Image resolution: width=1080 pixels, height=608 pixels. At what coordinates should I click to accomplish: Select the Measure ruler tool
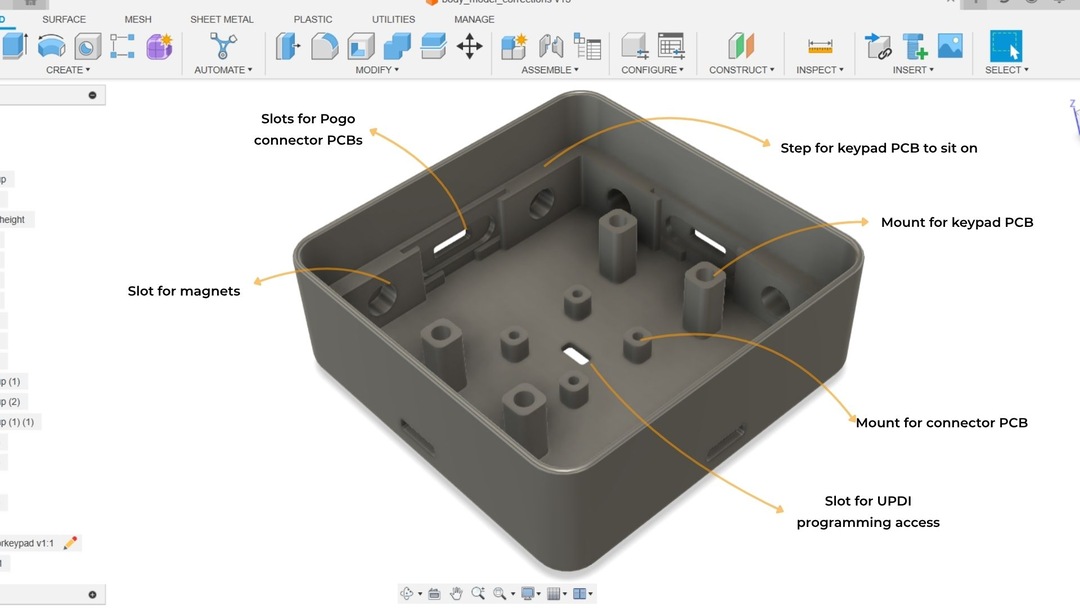(x=820, y=47)
